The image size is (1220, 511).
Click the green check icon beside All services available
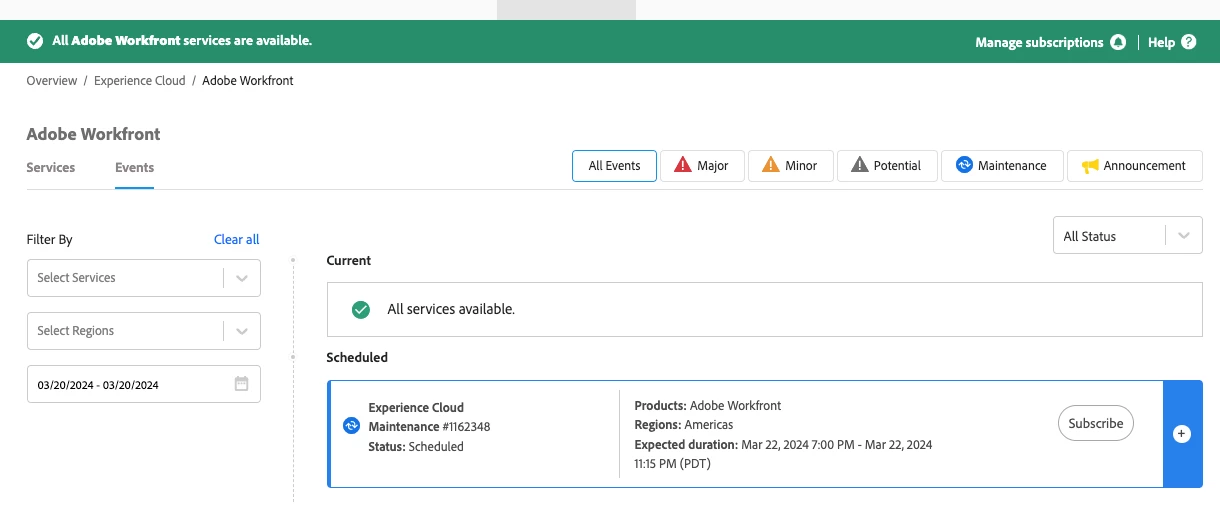pyautogui.click(x=361, y=309)
